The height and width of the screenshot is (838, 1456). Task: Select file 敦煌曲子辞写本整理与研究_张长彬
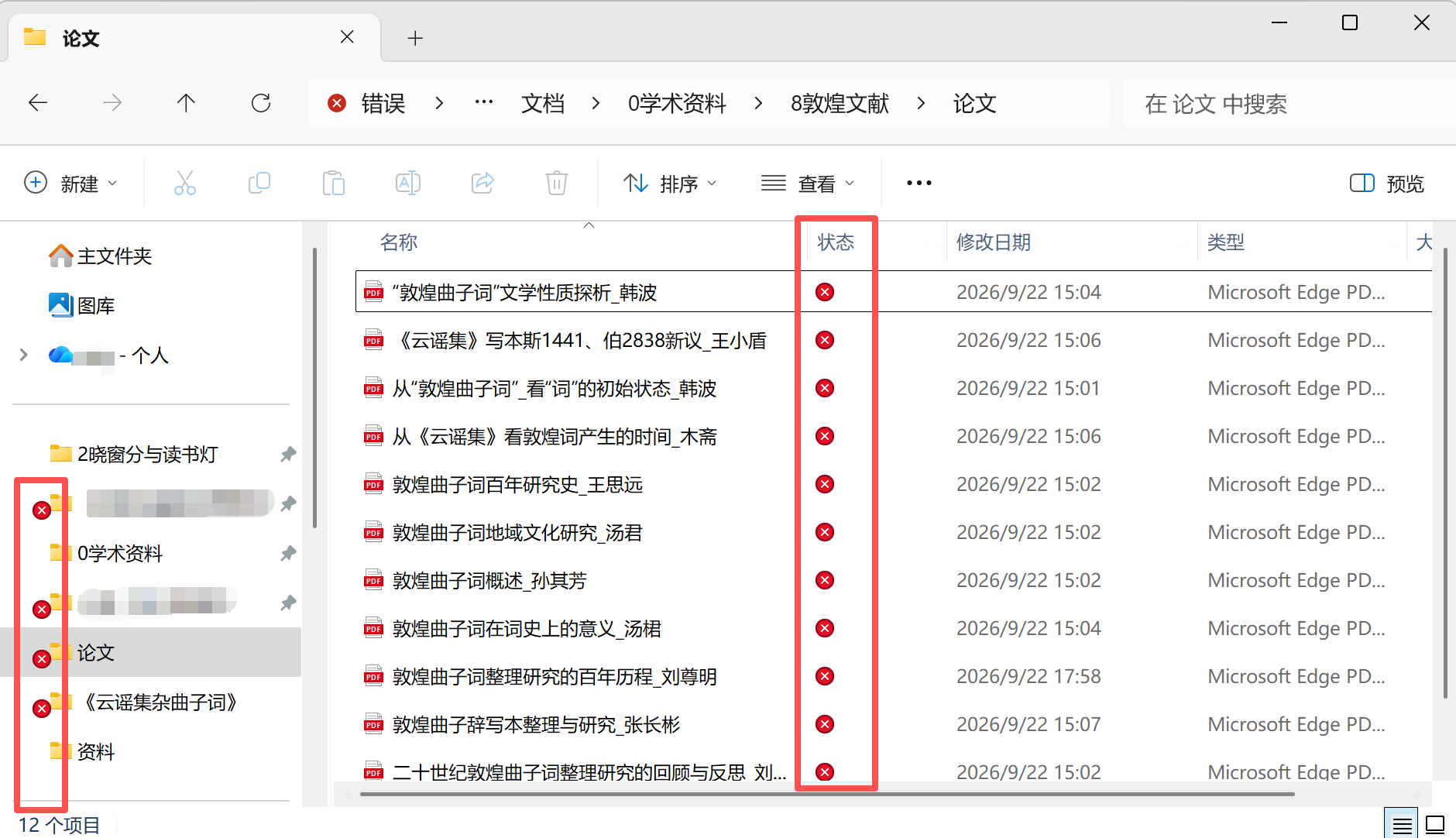(536, 725)
